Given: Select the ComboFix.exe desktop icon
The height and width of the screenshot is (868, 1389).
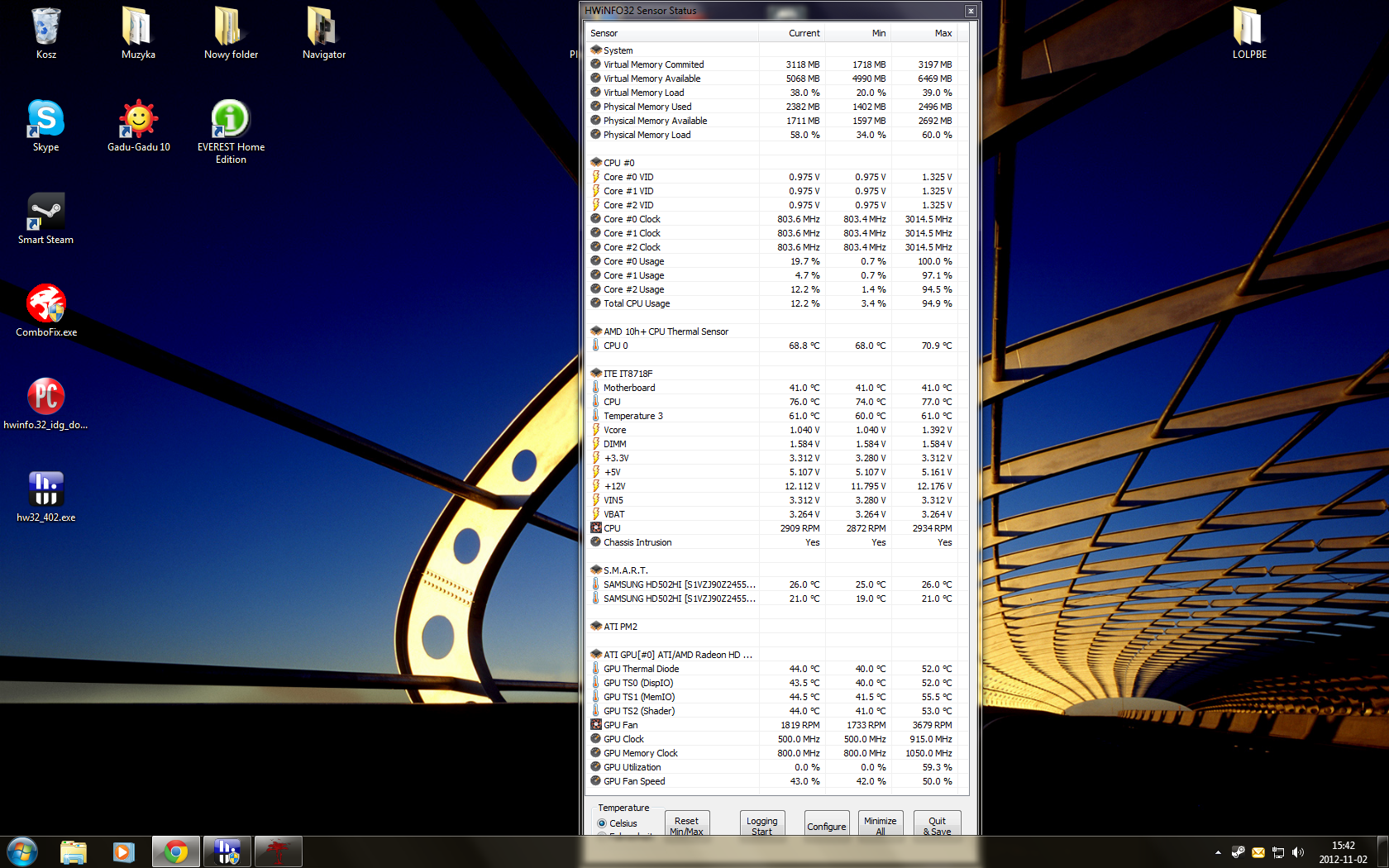Looking at the screenshot, I should point(46,311).
